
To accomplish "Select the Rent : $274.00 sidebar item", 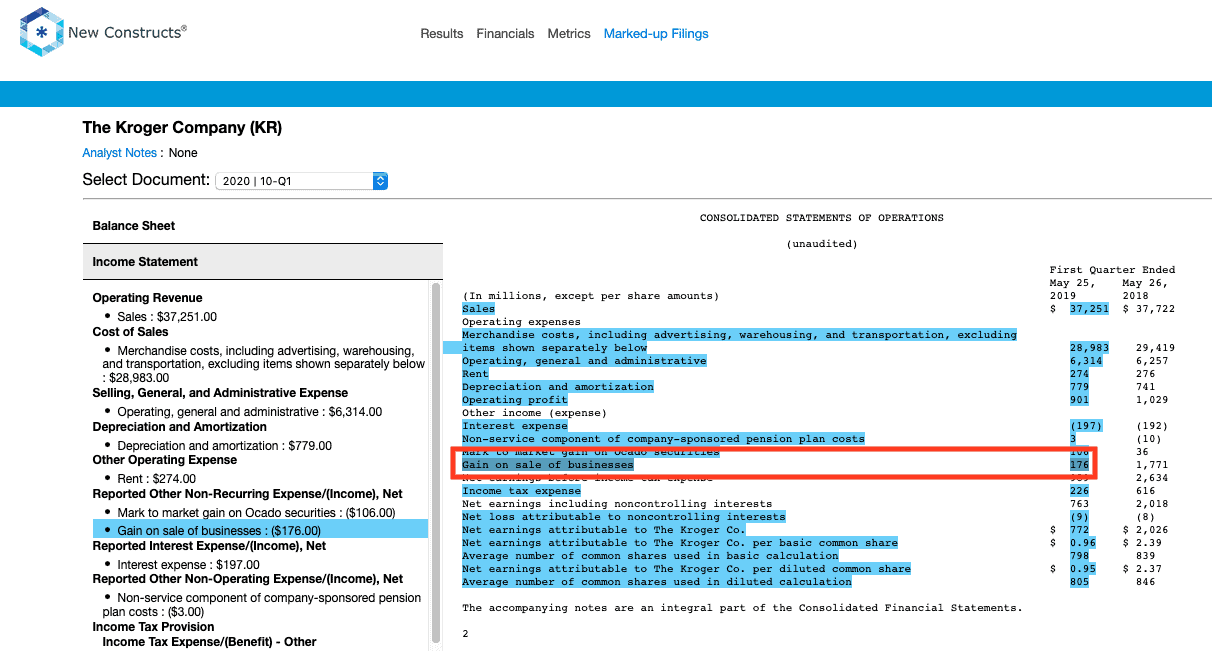I will (159, 480).
